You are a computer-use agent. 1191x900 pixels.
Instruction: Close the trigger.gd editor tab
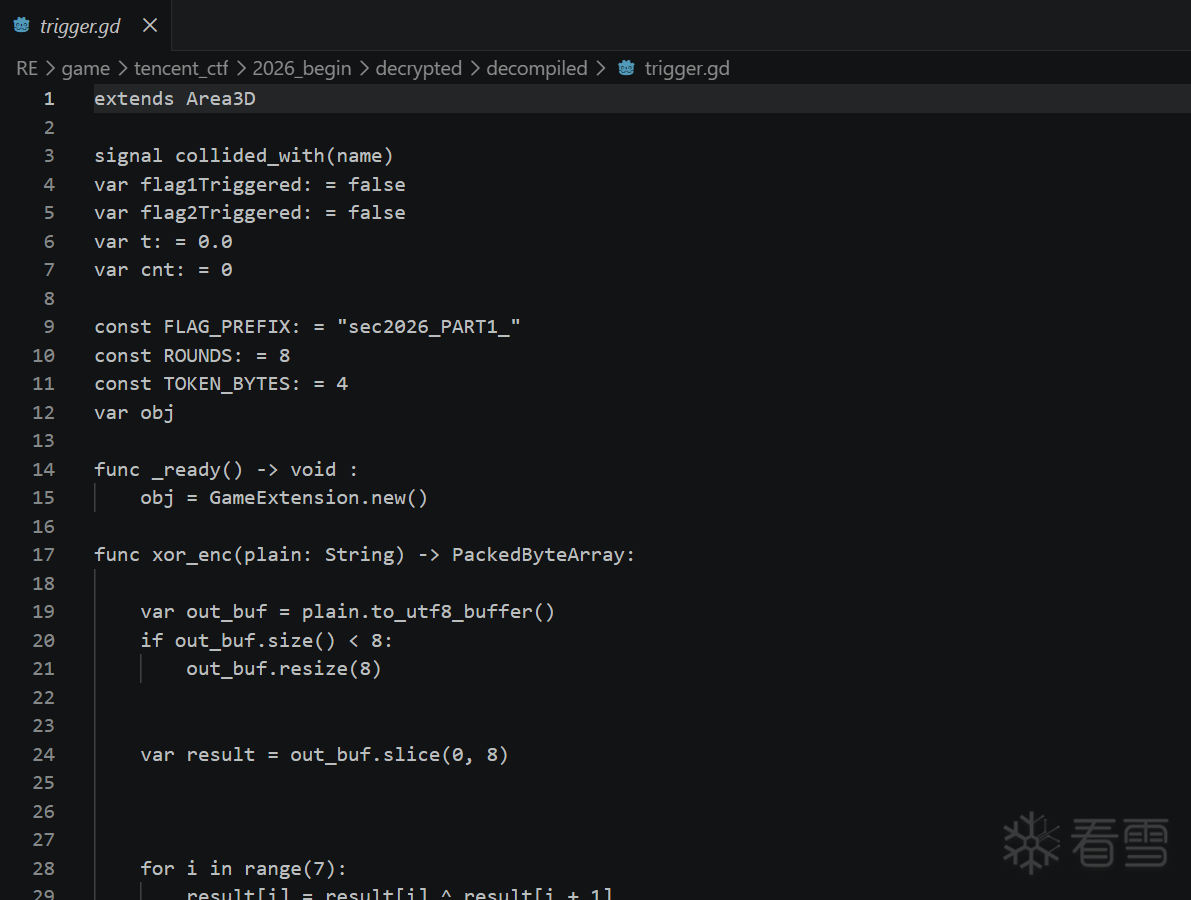pos(150,25)
